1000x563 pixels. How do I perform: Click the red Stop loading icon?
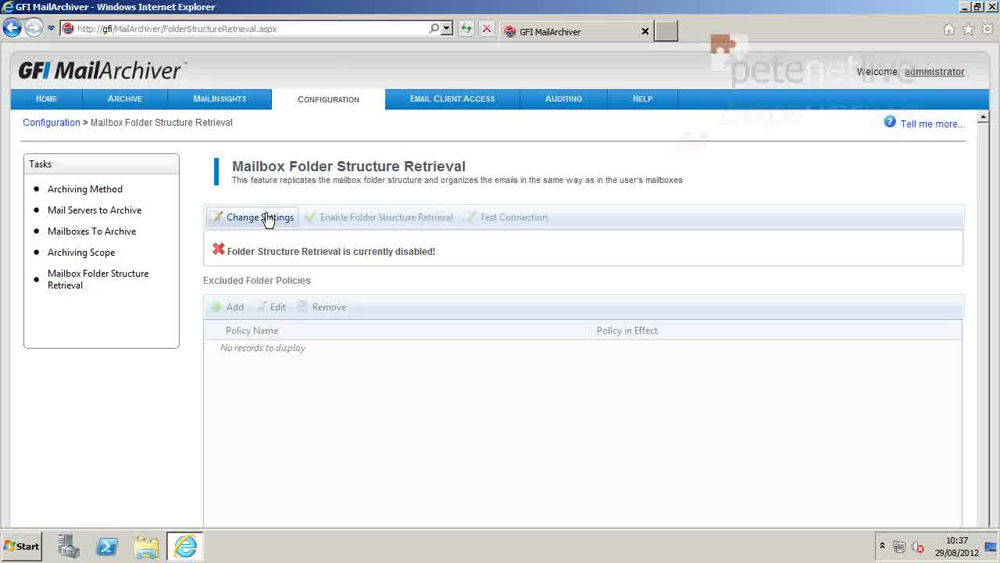point(486,29)
